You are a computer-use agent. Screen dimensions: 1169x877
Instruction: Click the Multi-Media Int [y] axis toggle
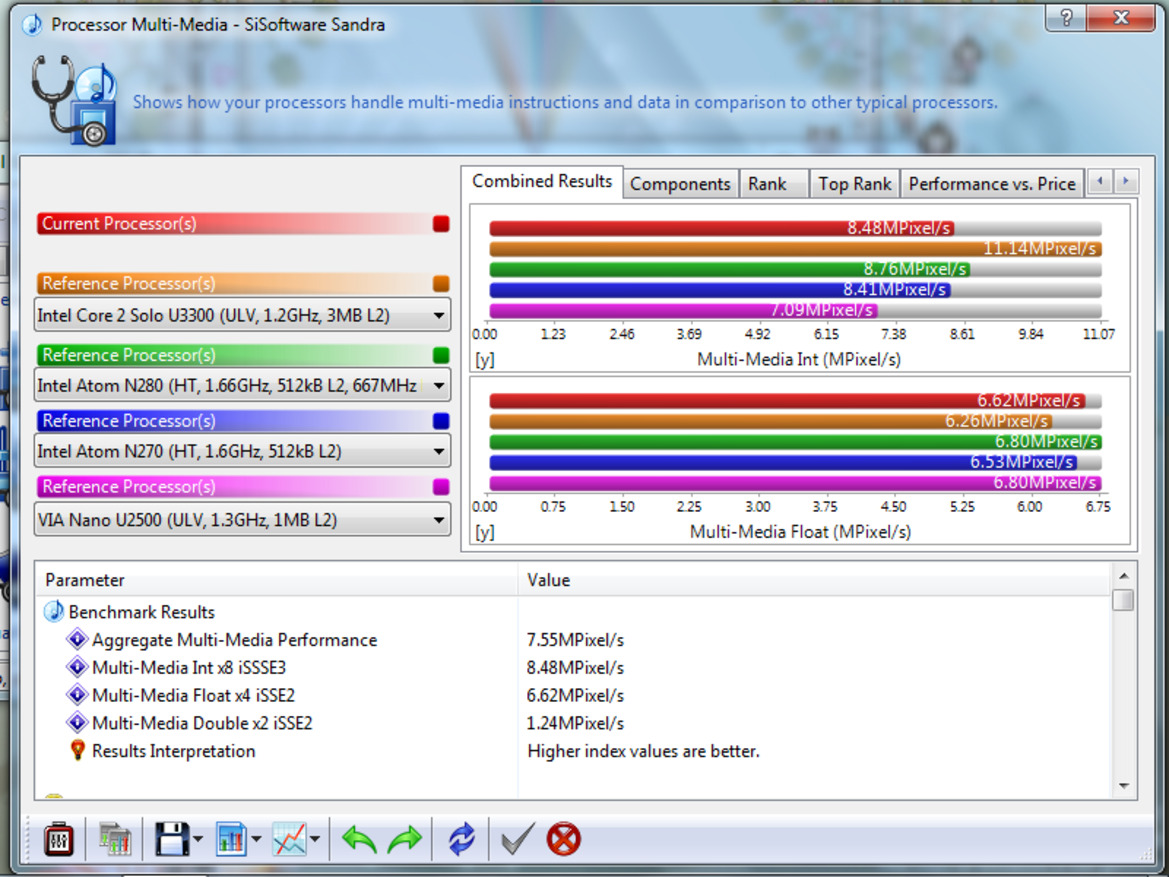click(x=485, y=360)
